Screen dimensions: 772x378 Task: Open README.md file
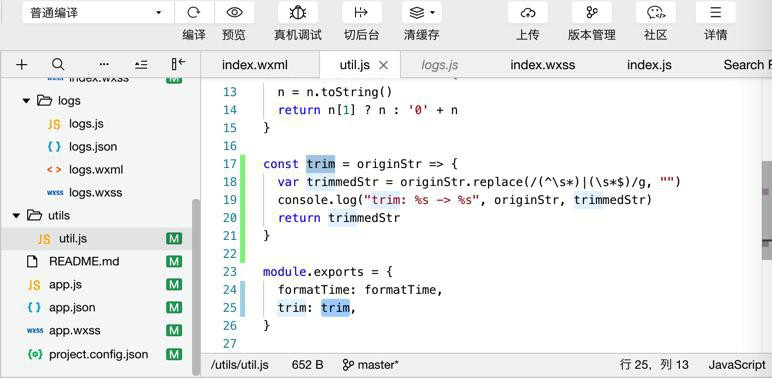[84, 261]
